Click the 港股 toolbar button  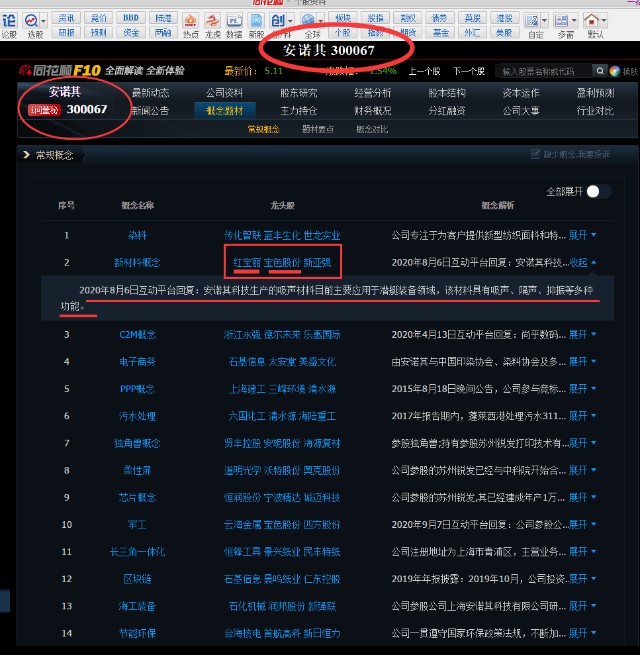504,18
